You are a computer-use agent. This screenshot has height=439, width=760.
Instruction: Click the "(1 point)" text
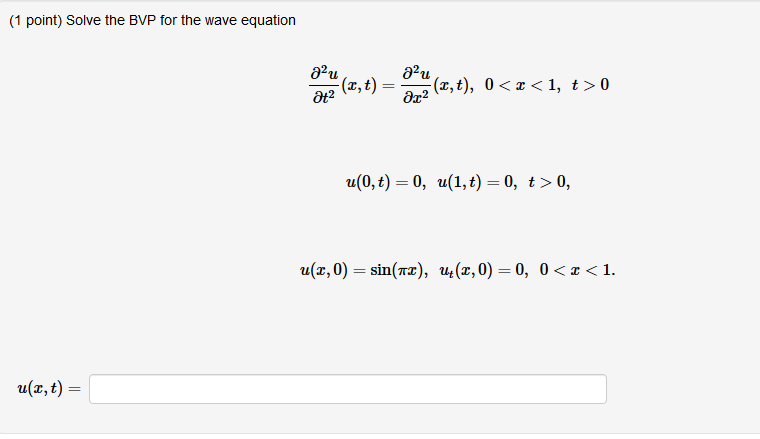click(35, 20)
